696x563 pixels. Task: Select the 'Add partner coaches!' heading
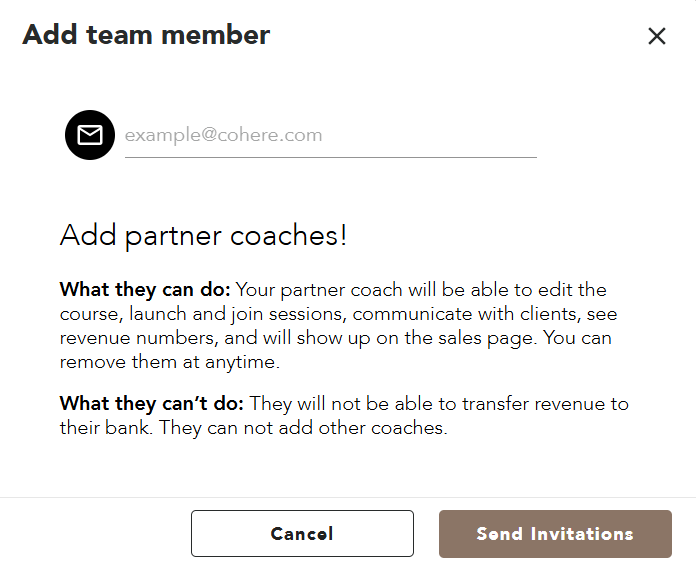coord(203,236)
